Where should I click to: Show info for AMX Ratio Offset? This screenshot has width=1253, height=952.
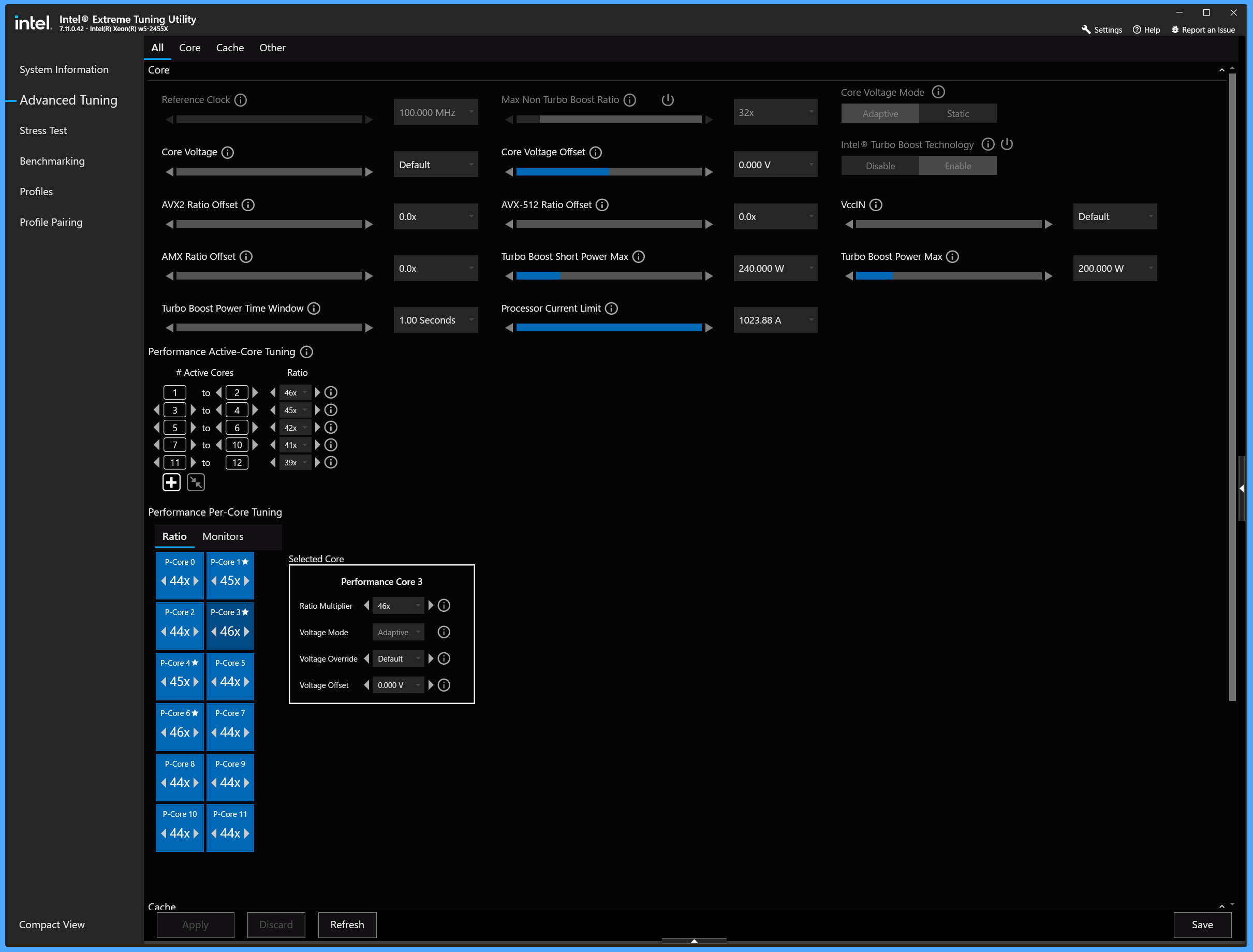(246, 257)
